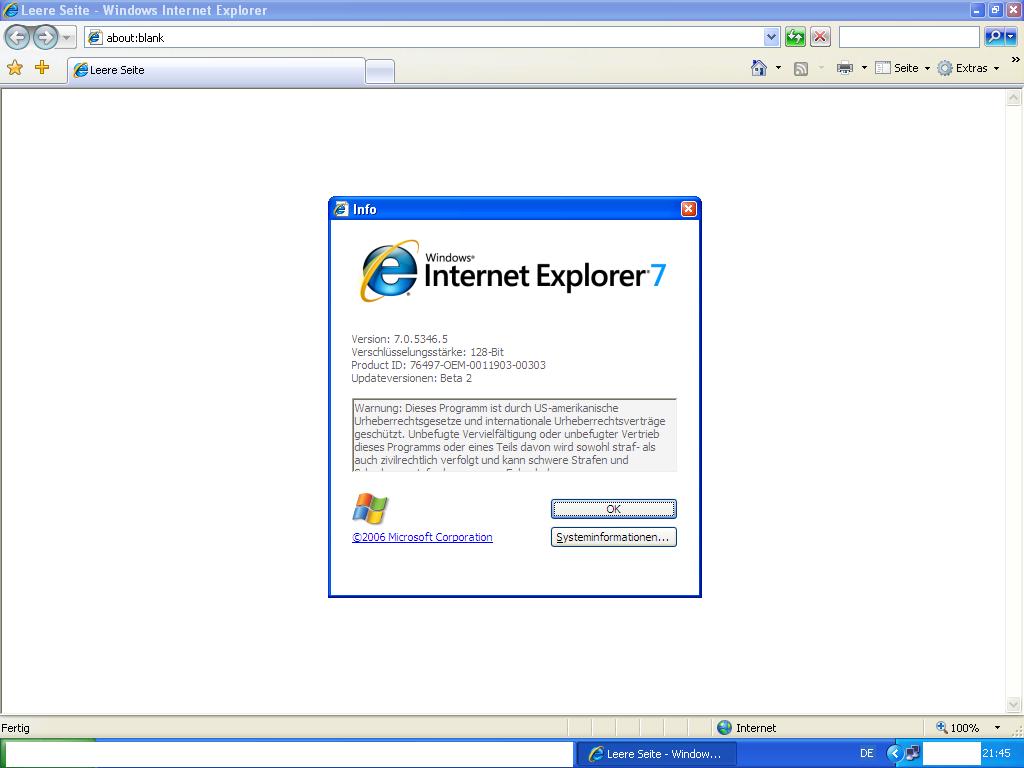Go back with the Back arrow button
The width and height of the screenshot is (1024, 768).
18,37
